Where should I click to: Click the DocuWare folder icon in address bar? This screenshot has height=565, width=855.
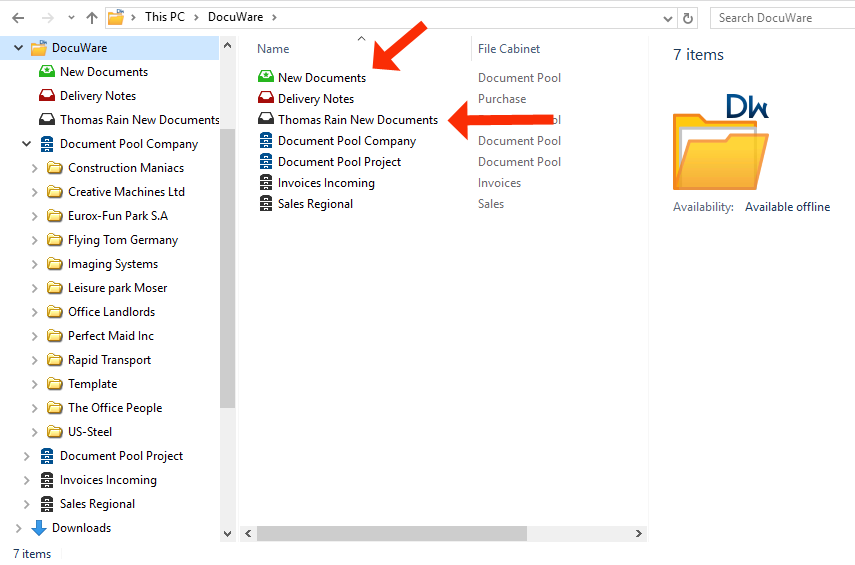[116, 17]
